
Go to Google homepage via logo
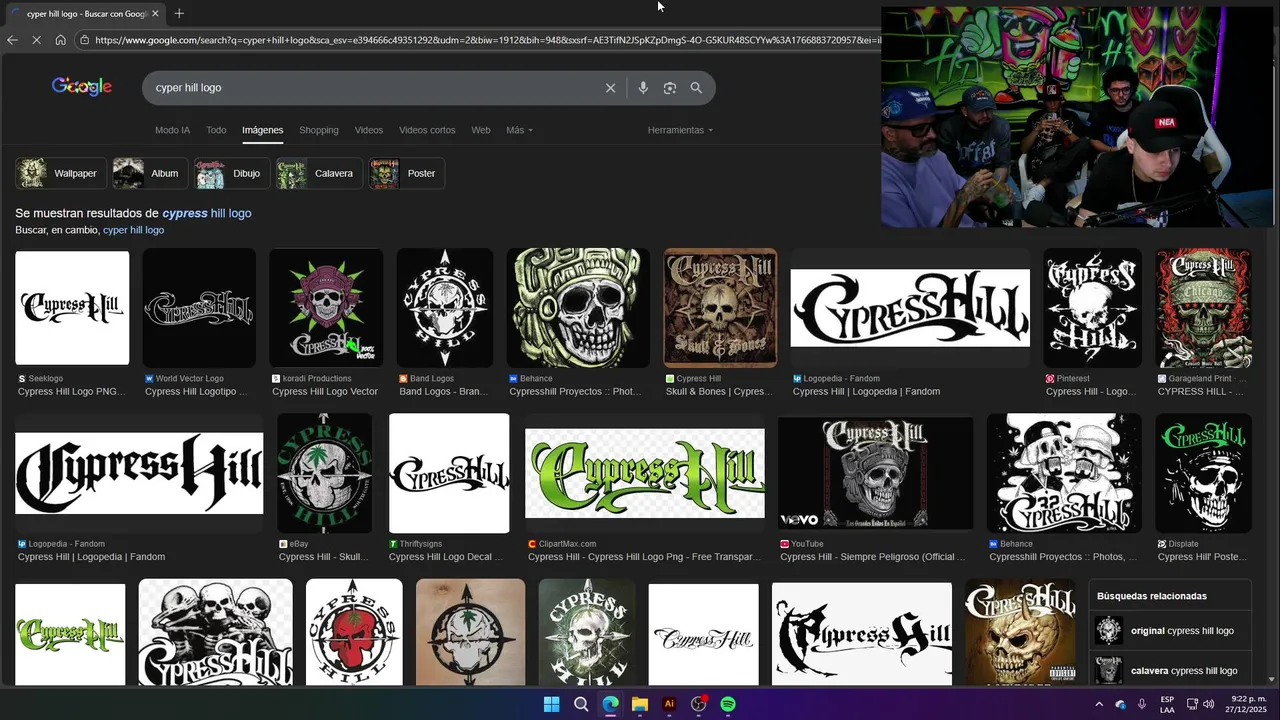pos(82,87)
